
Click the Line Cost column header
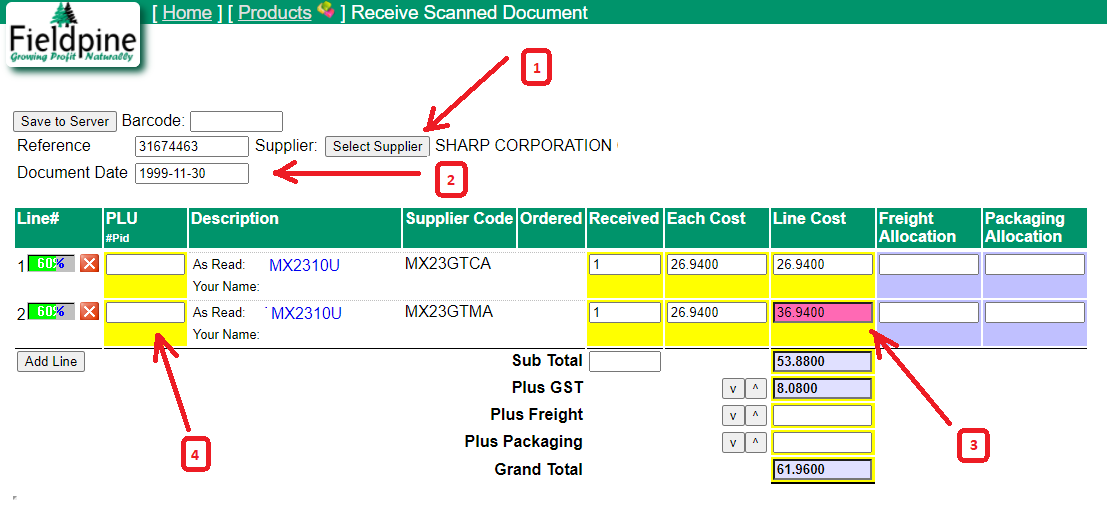[x=822, y=227]
